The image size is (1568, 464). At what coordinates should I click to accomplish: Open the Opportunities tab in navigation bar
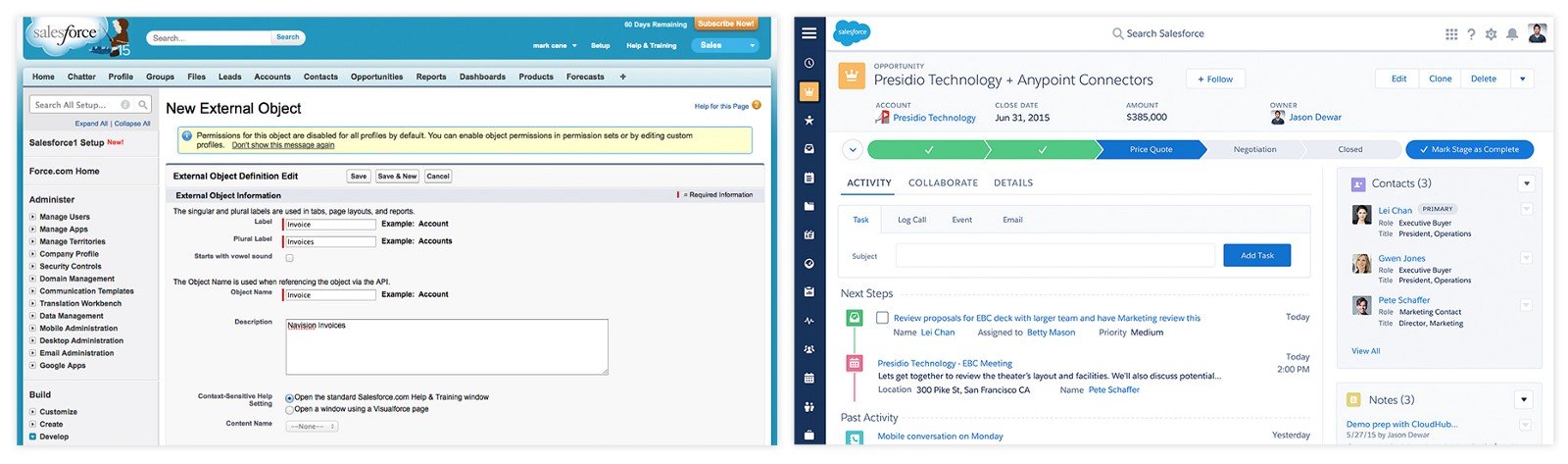point(376,77)
